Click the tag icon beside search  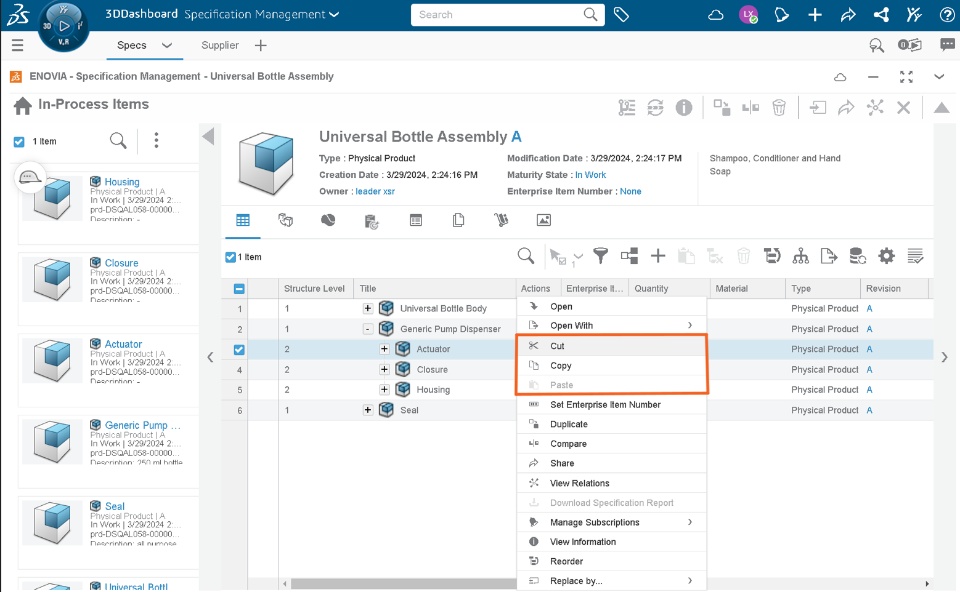point(621,15)
